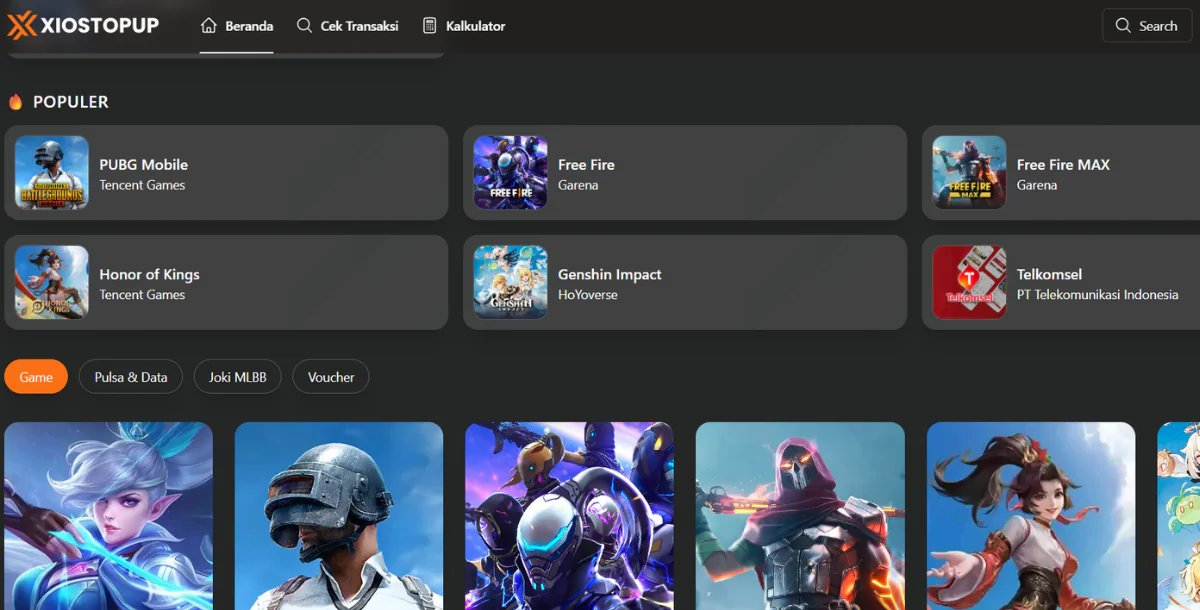Viewport: 1200px width, 610px height.
Task: Click the Honor of Kings game icon
Action: click(x=52, y=283)
